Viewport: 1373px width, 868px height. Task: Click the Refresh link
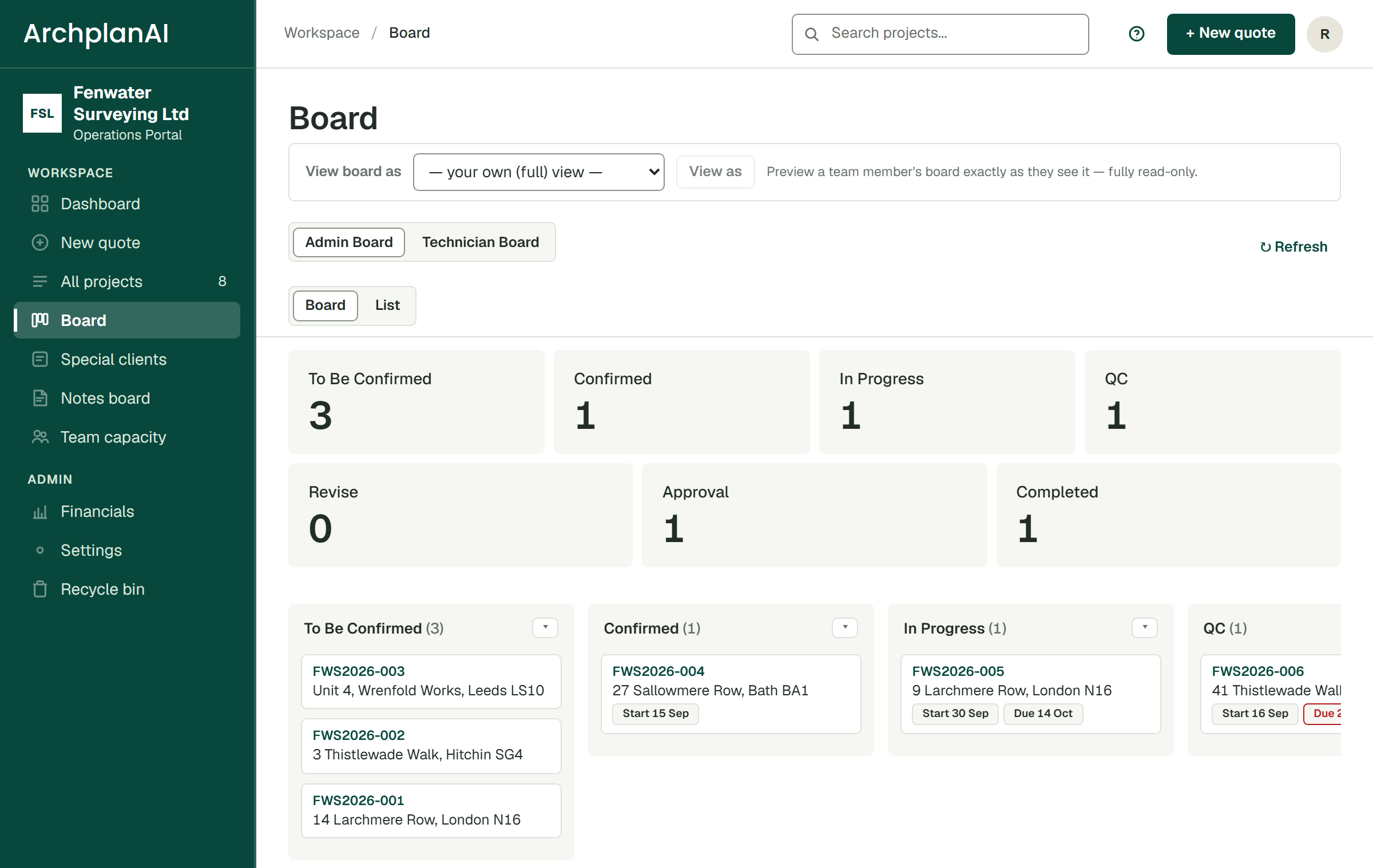coord(1293,246)
